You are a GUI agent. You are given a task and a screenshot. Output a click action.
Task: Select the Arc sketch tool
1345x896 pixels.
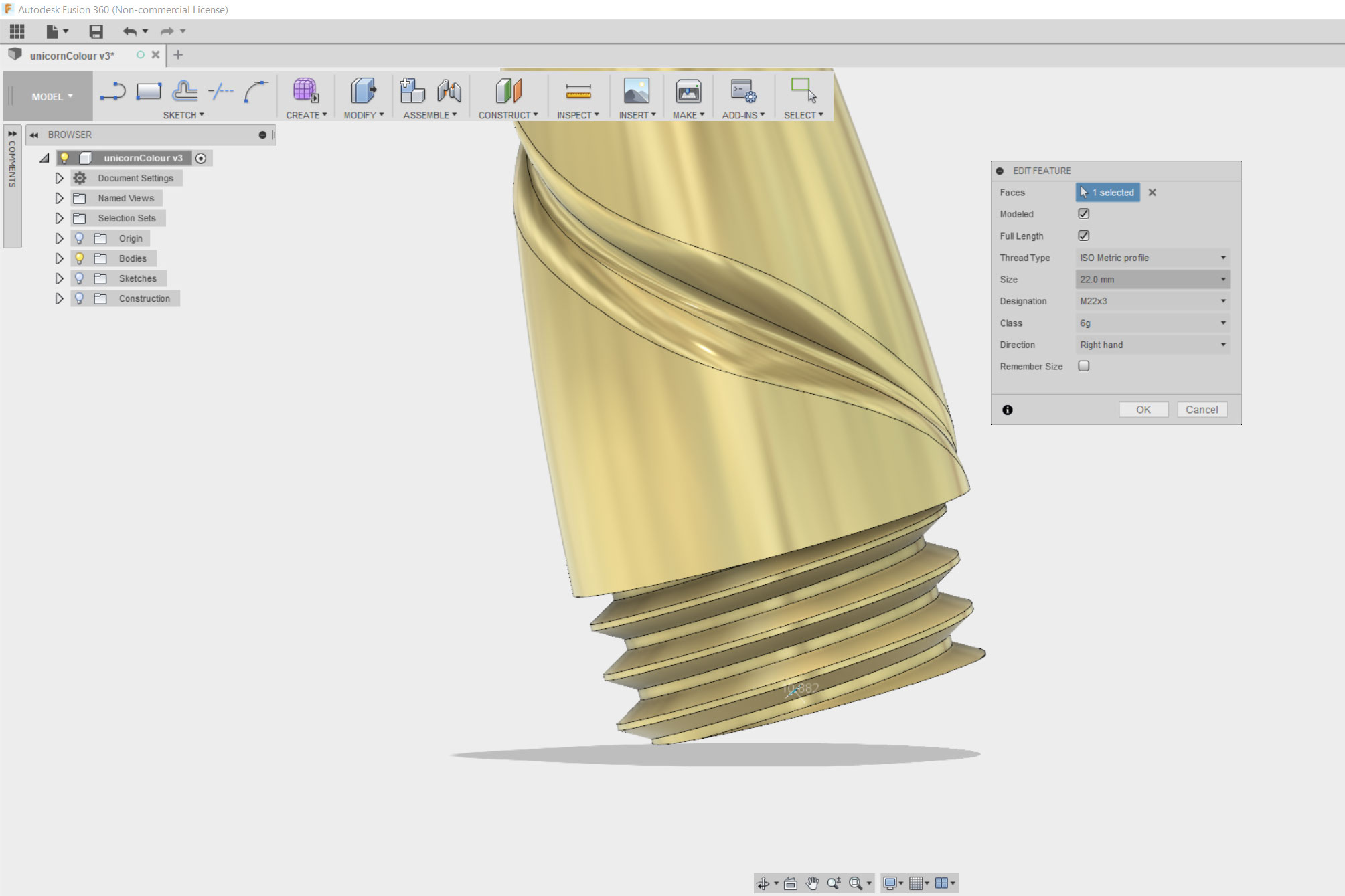point(256,91)
